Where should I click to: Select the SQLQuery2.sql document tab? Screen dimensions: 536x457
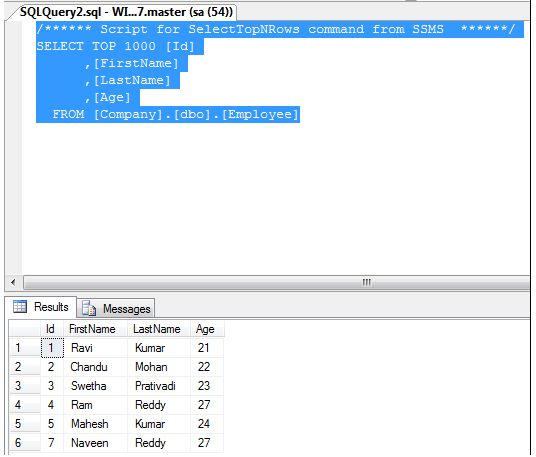(126, 12)
